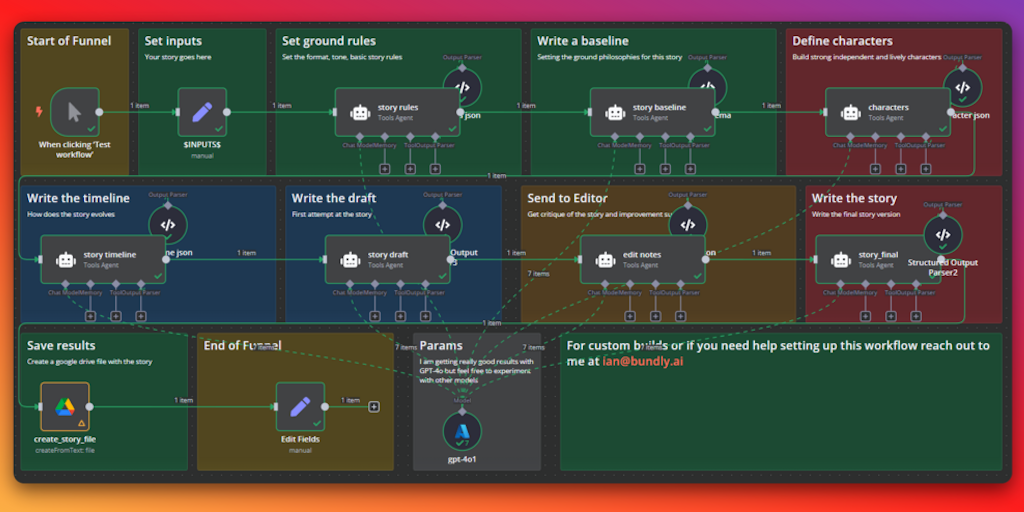Add Memory to story rules agent
Image resolution: width=1024 pixels, height=512 pixels.
coord(385,168)
